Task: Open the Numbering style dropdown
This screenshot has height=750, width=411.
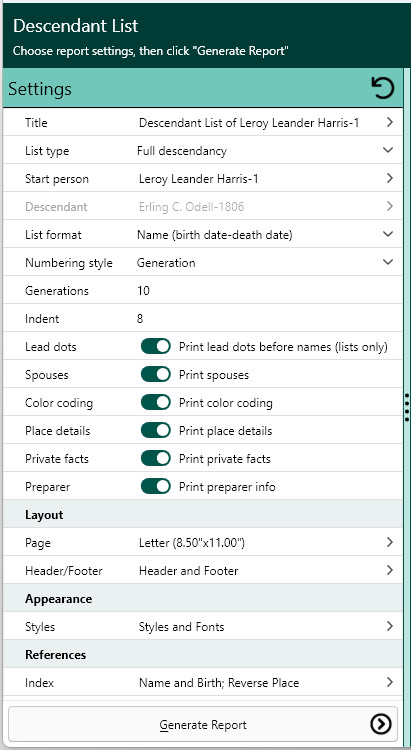Action: [x=388, y=262]
